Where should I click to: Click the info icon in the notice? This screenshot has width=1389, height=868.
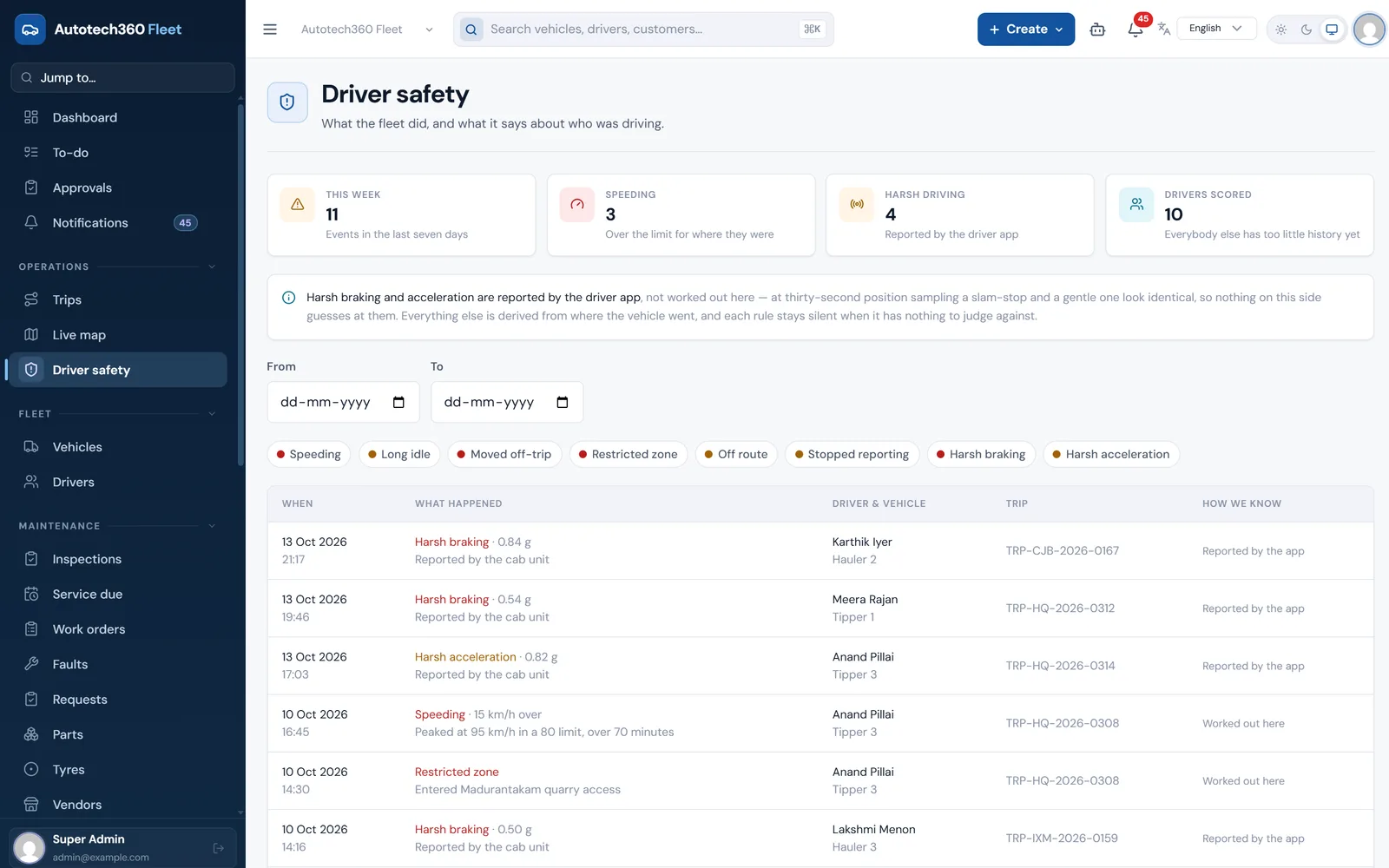tap(289, 298)
